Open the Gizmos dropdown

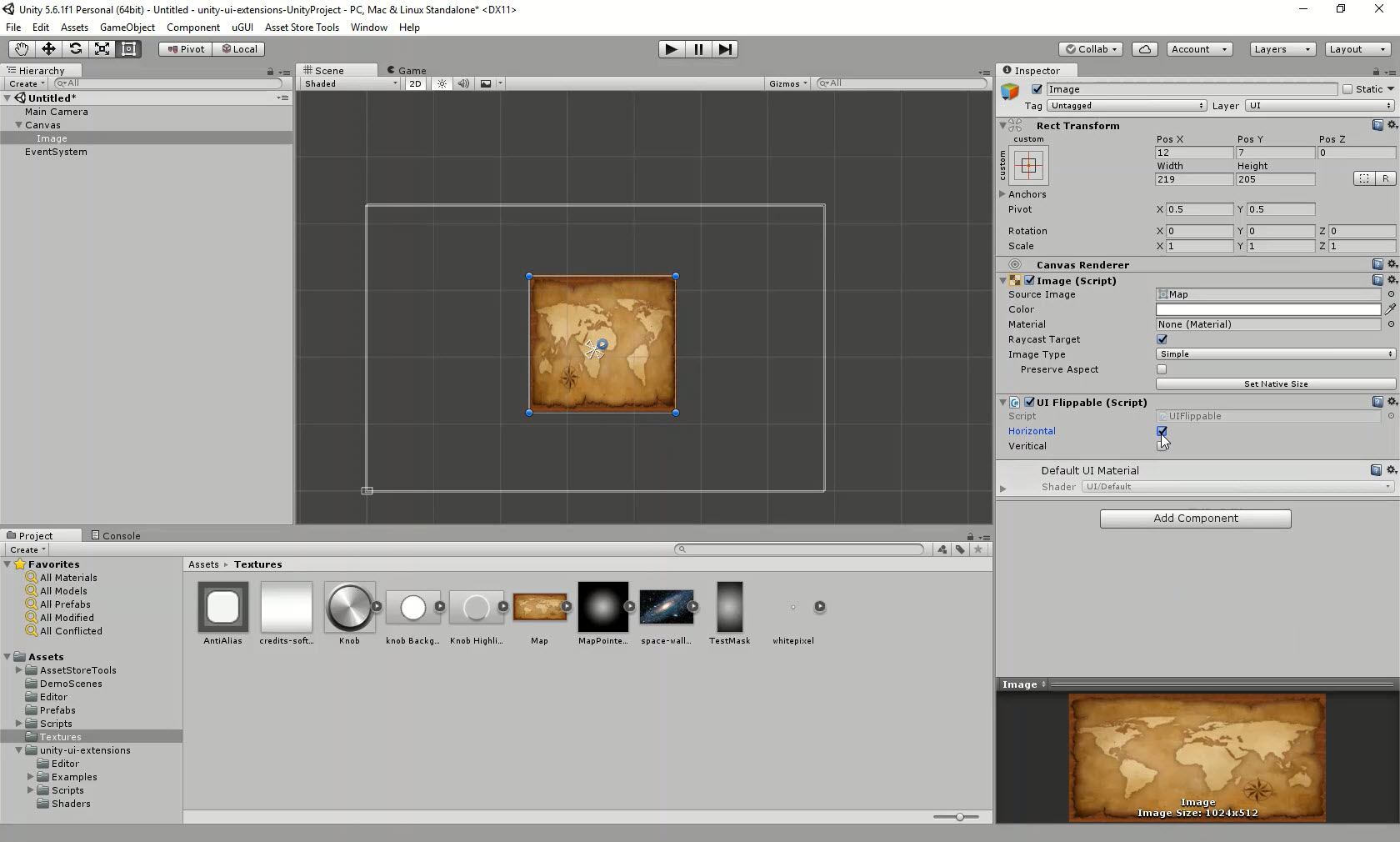pos(787,83)
